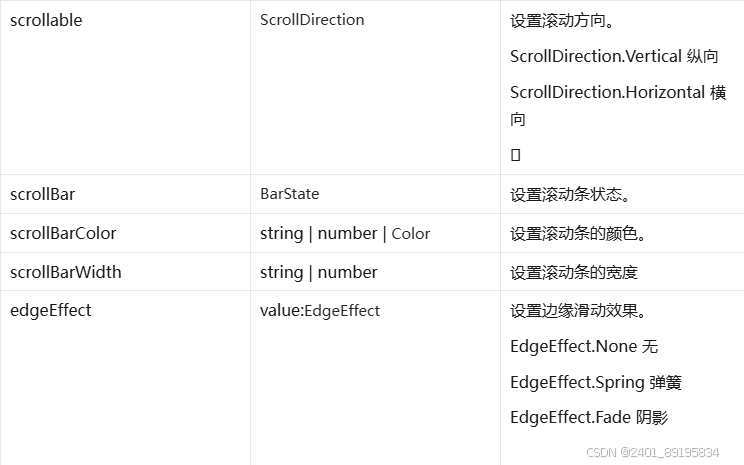Click the ScrollDirection.Vertical description line
Screen dimensions: 744x465
614,56
